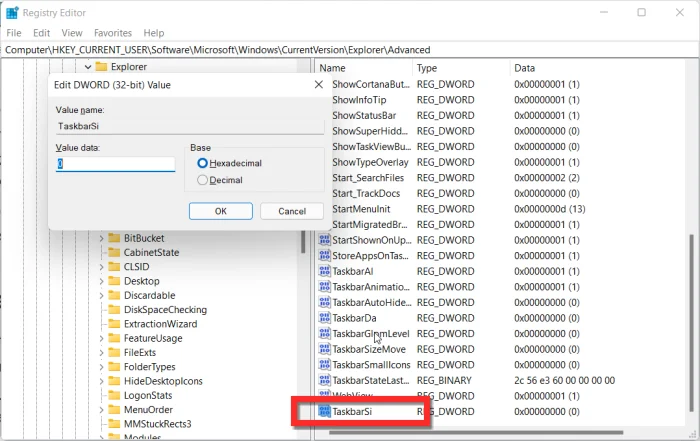
Task: Click the TaskbarStateLast... binary value icon
Action: 325,380
